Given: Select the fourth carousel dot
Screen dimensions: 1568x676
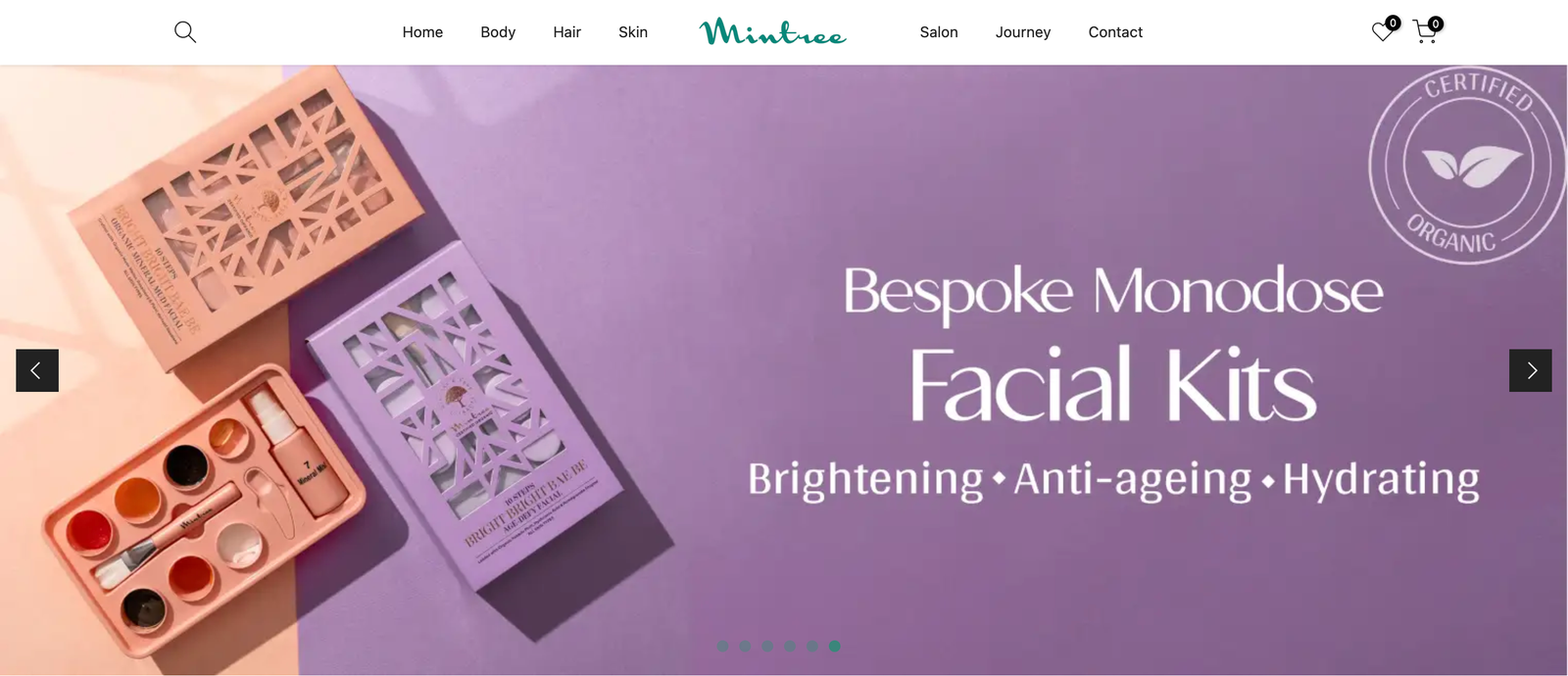Looking at the screenshot, I should (x=790, y=647).
